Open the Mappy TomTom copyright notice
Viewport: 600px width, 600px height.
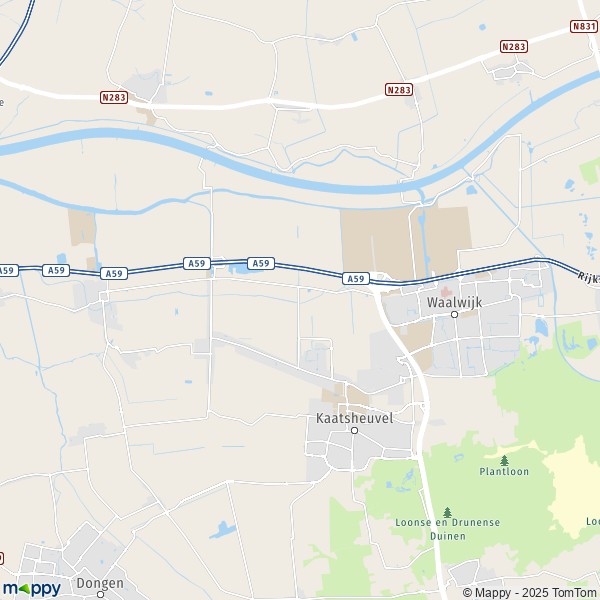pos(531,592)
